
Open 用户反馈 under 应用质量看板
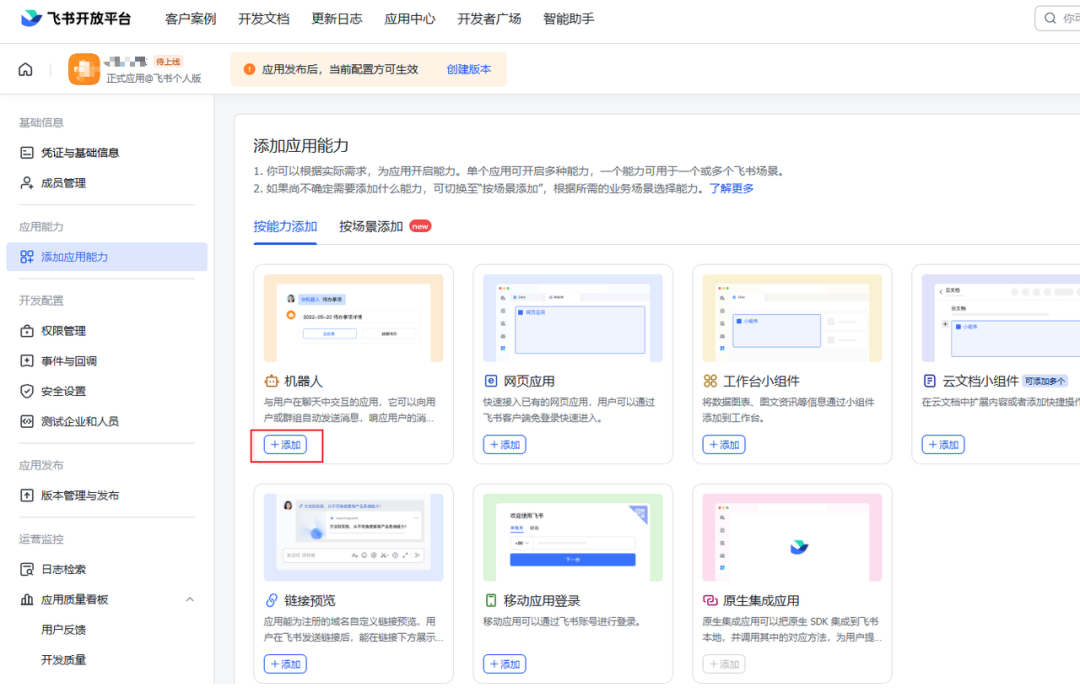[x=64, y=630]
